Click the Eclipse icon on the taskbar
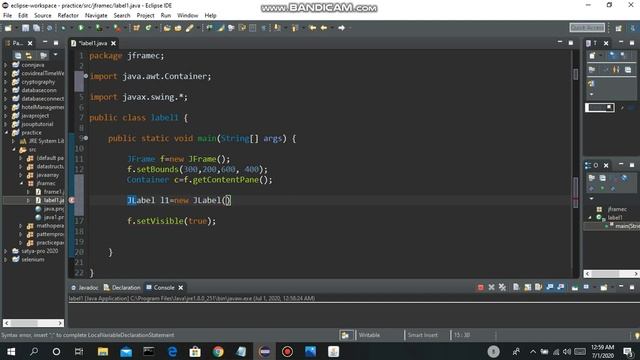The image size is (640, 360). click(x=264, y=351)
